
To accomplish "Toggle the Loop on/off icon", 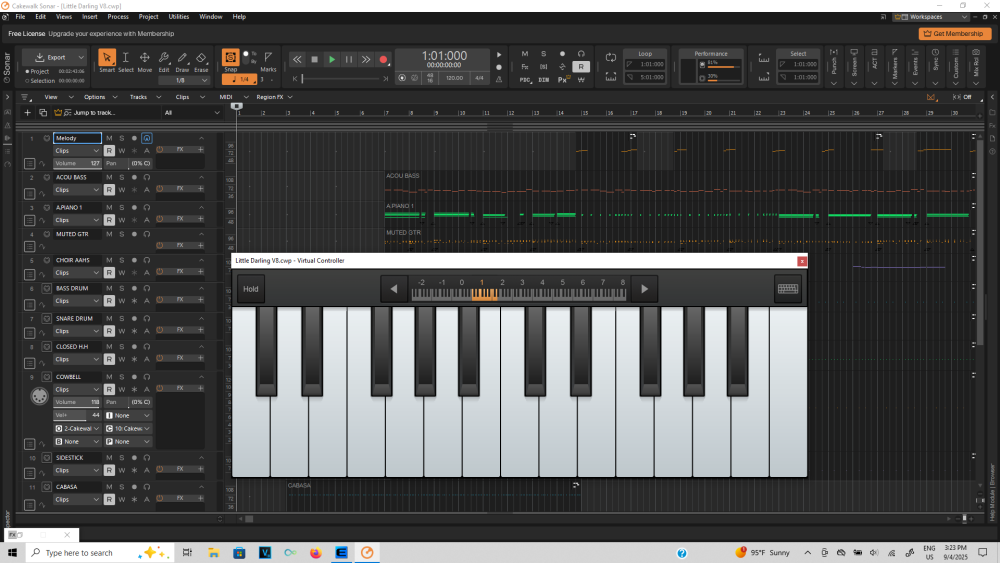I will 611,57.
